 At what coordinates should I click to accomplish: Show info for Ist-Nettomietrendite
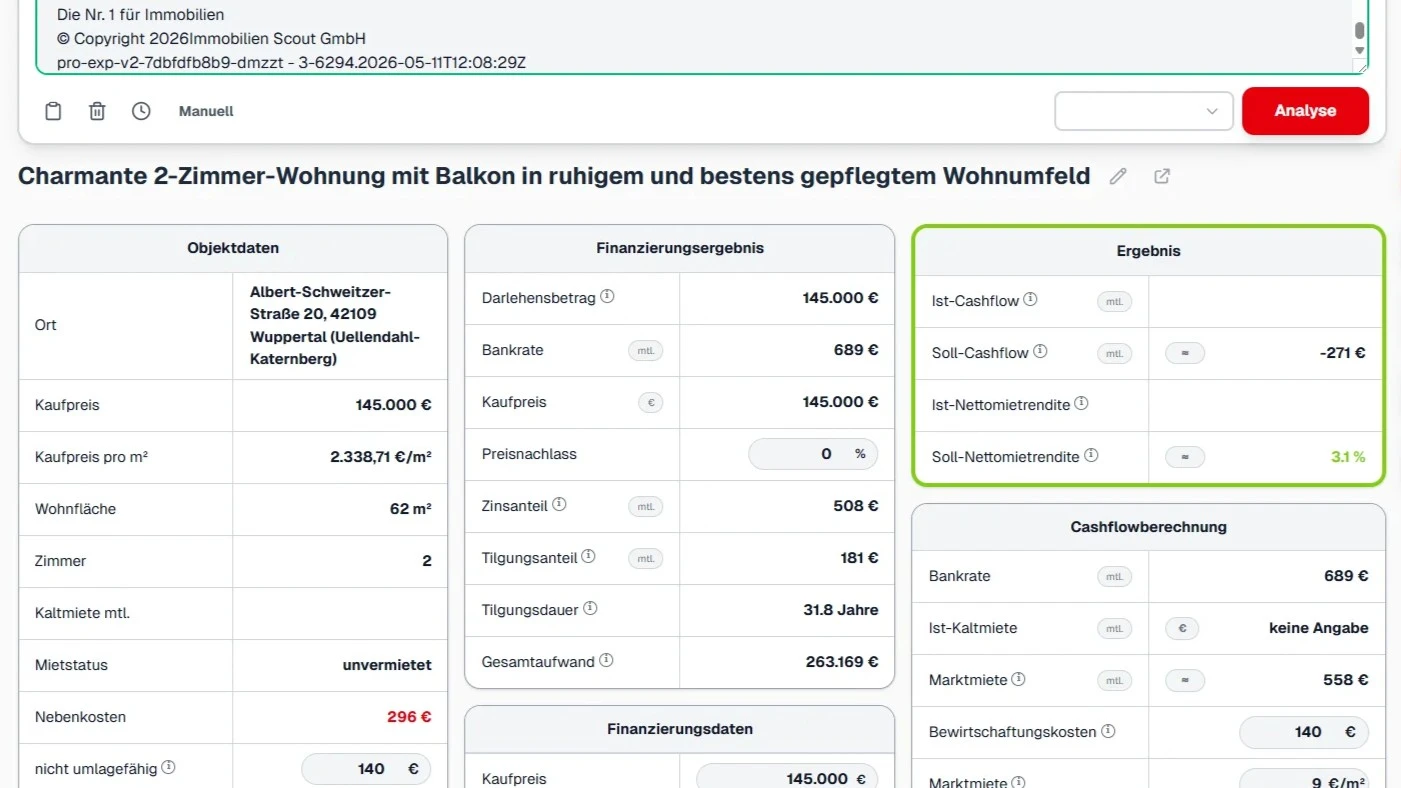pos(1081,404)
